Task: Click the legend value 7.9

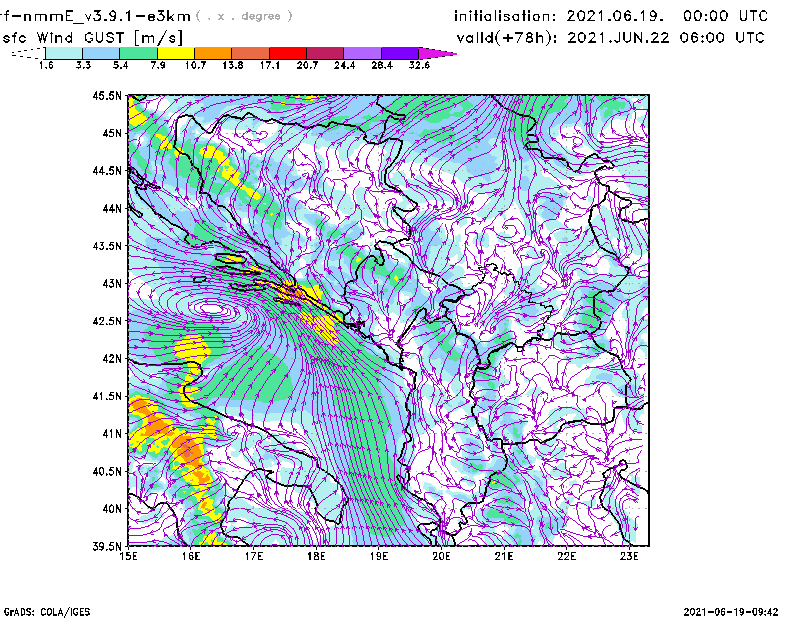Action: (158, 65)
